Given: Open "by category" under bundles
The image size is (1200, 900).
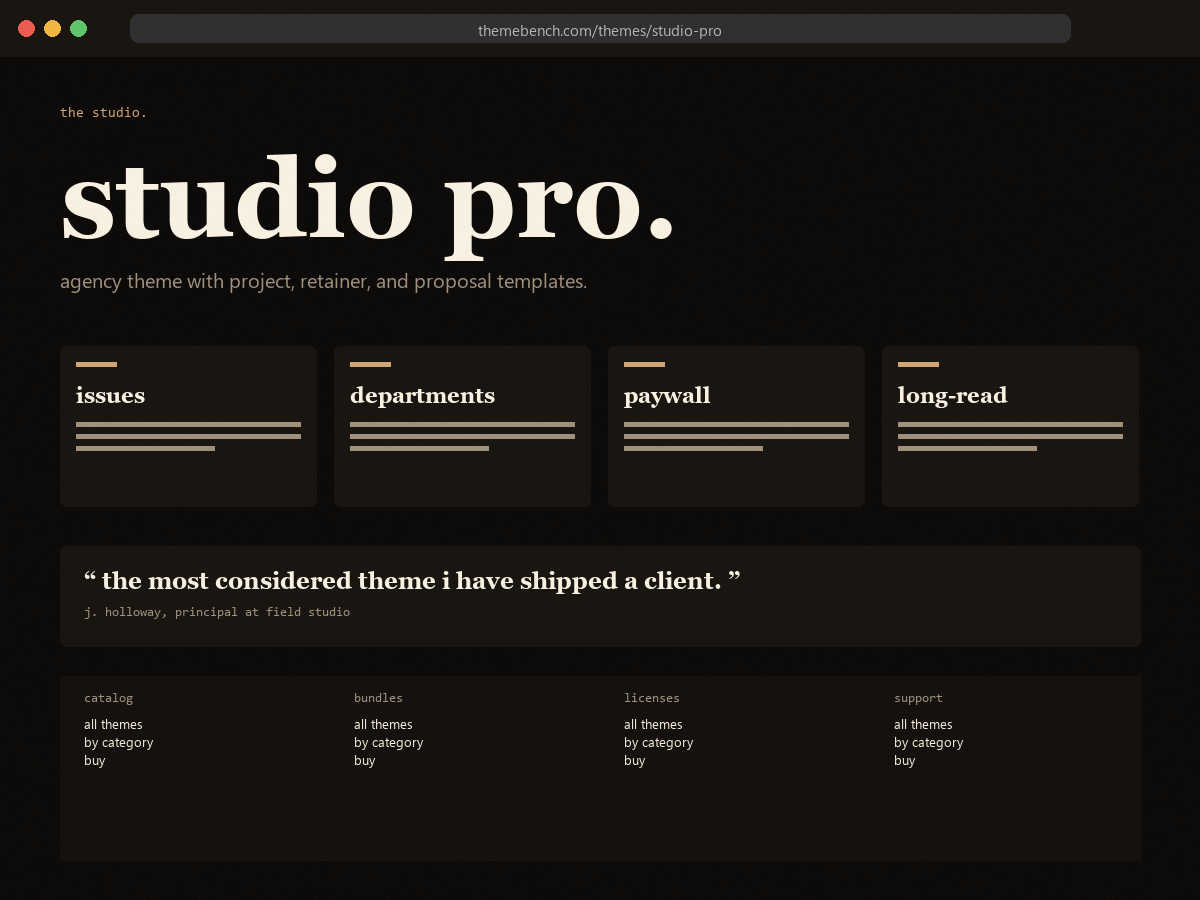Looking at the screenshot, I should (x=388, y=742).
